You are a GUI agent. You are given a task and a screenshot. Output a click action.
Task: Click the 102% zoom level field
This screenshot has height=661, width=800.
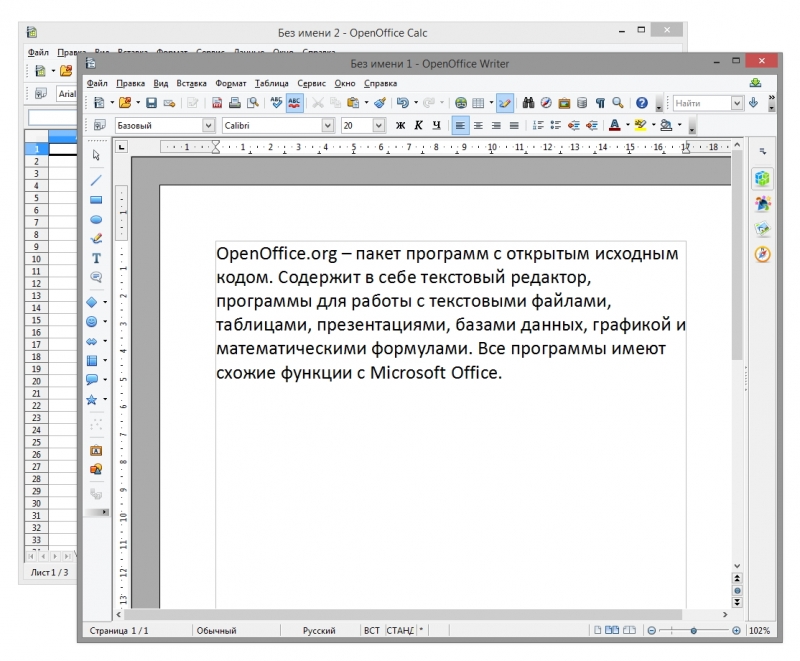click(759, 630)
